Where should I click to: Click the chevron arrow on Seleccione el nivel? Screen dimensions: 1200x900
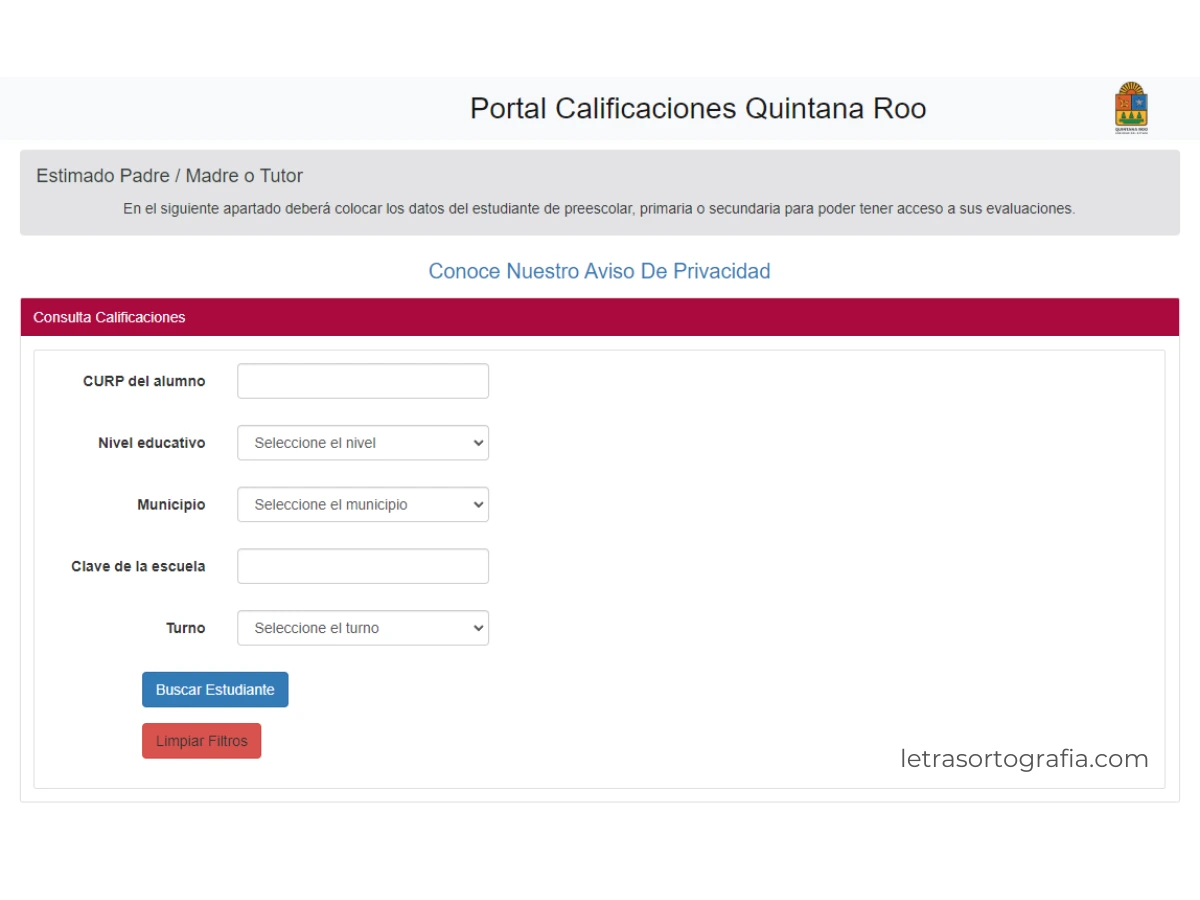click(x=477, y=443)
